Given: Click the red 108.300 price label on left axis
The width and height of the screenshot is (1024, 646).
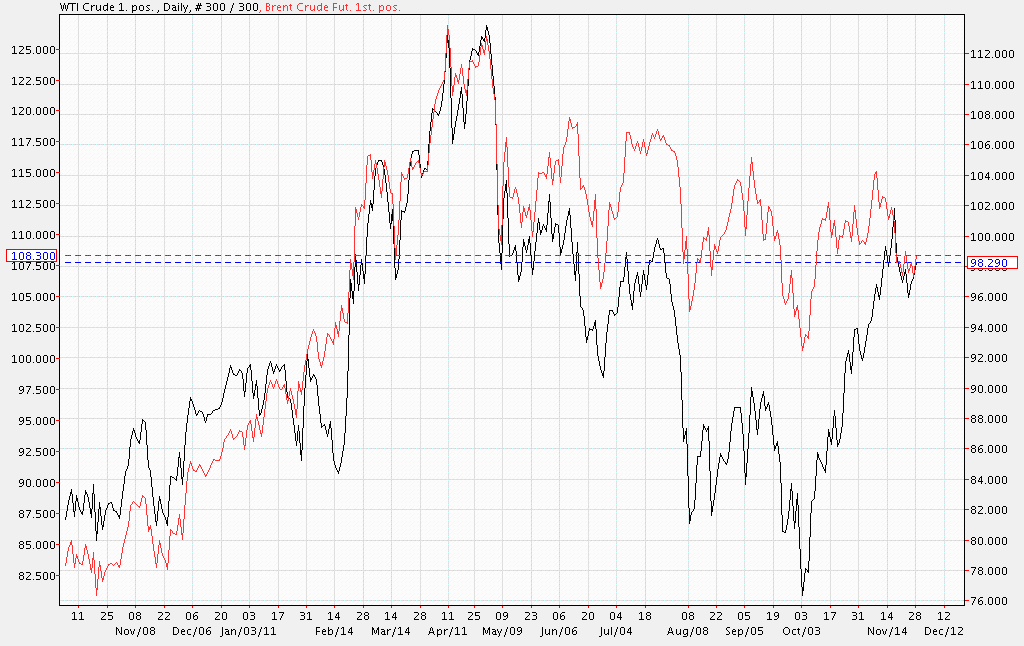Looking at the screenshot, I should pos(32,256).
